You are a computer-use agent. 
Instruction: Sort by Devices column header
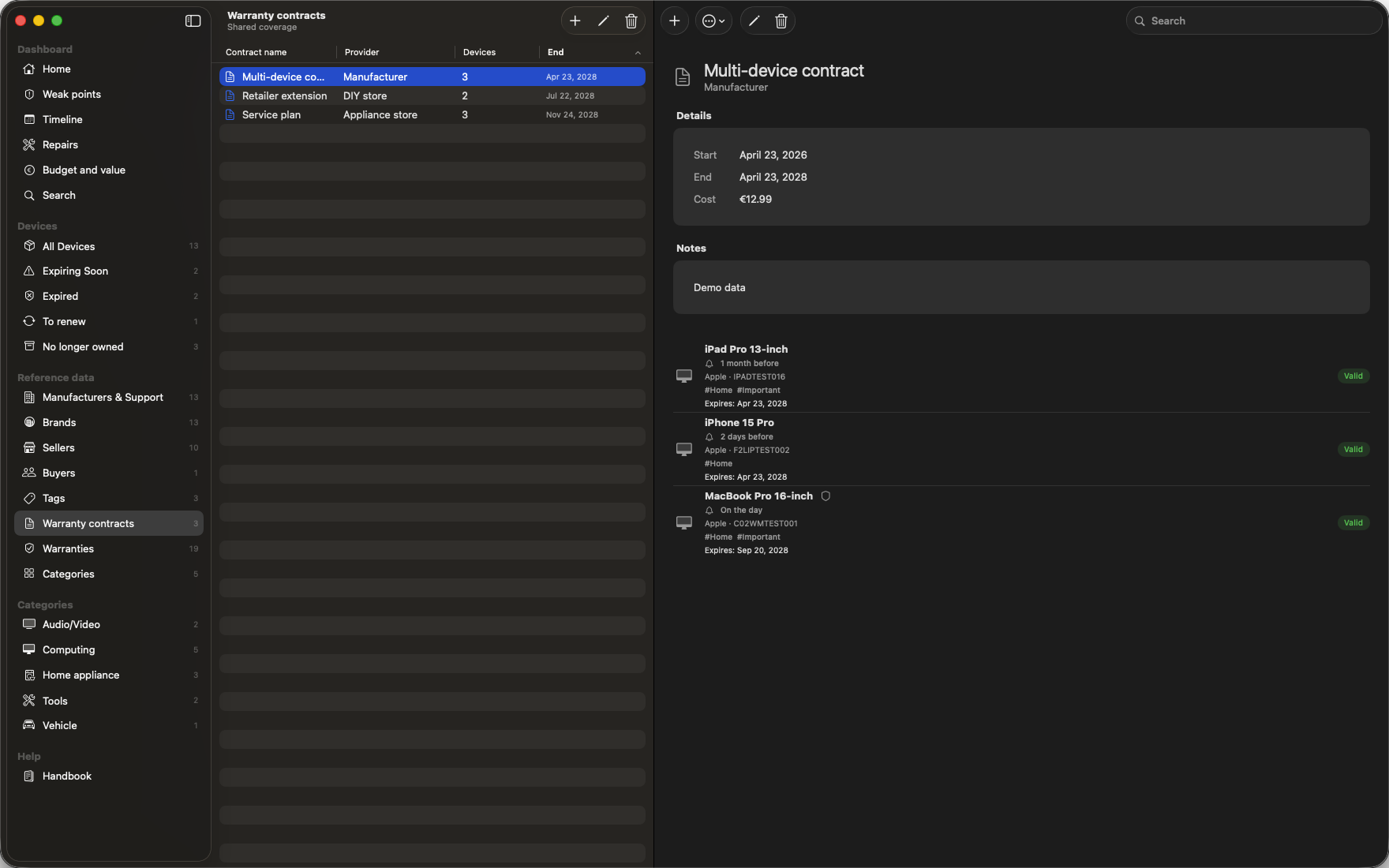[480, 52]
